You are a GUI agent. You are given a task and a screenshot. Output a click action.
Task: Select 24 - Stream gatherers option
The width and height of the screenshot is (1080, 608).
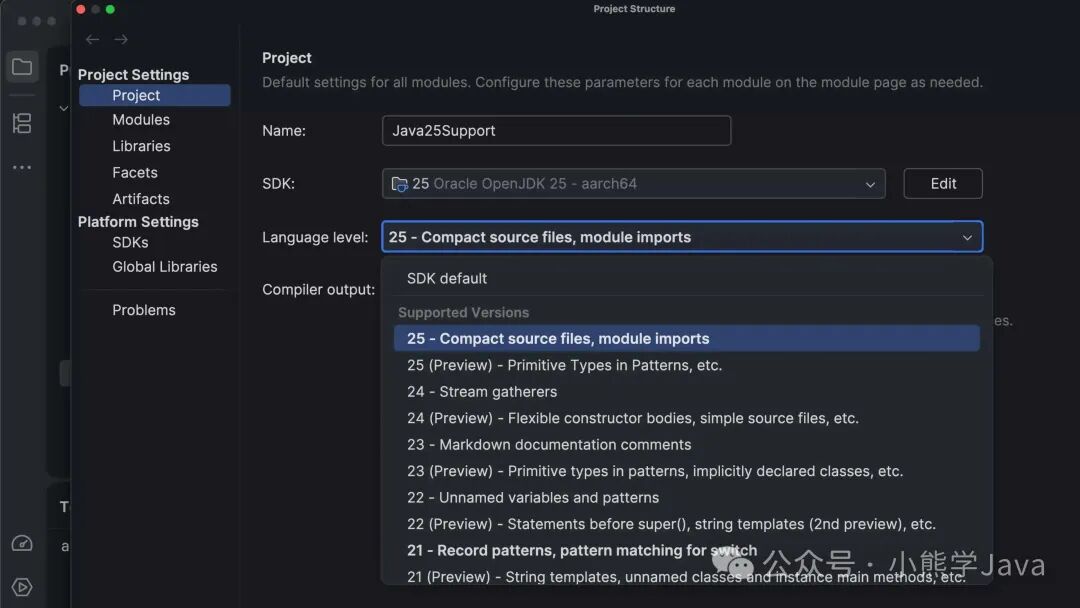coord(482,392)
